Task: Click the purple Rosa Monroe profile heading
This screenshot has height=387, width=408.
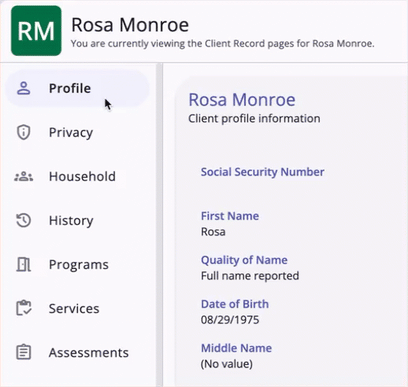Action: (242, 100)
